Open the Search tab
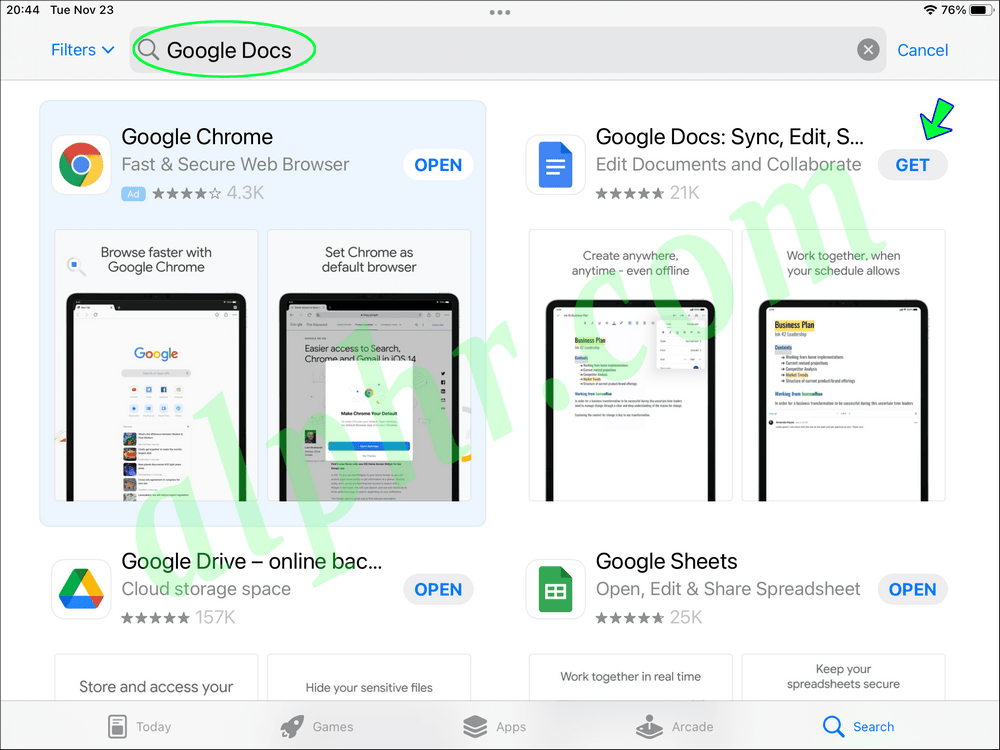This screenshot has height=750, width=1000. coord(858,726)
